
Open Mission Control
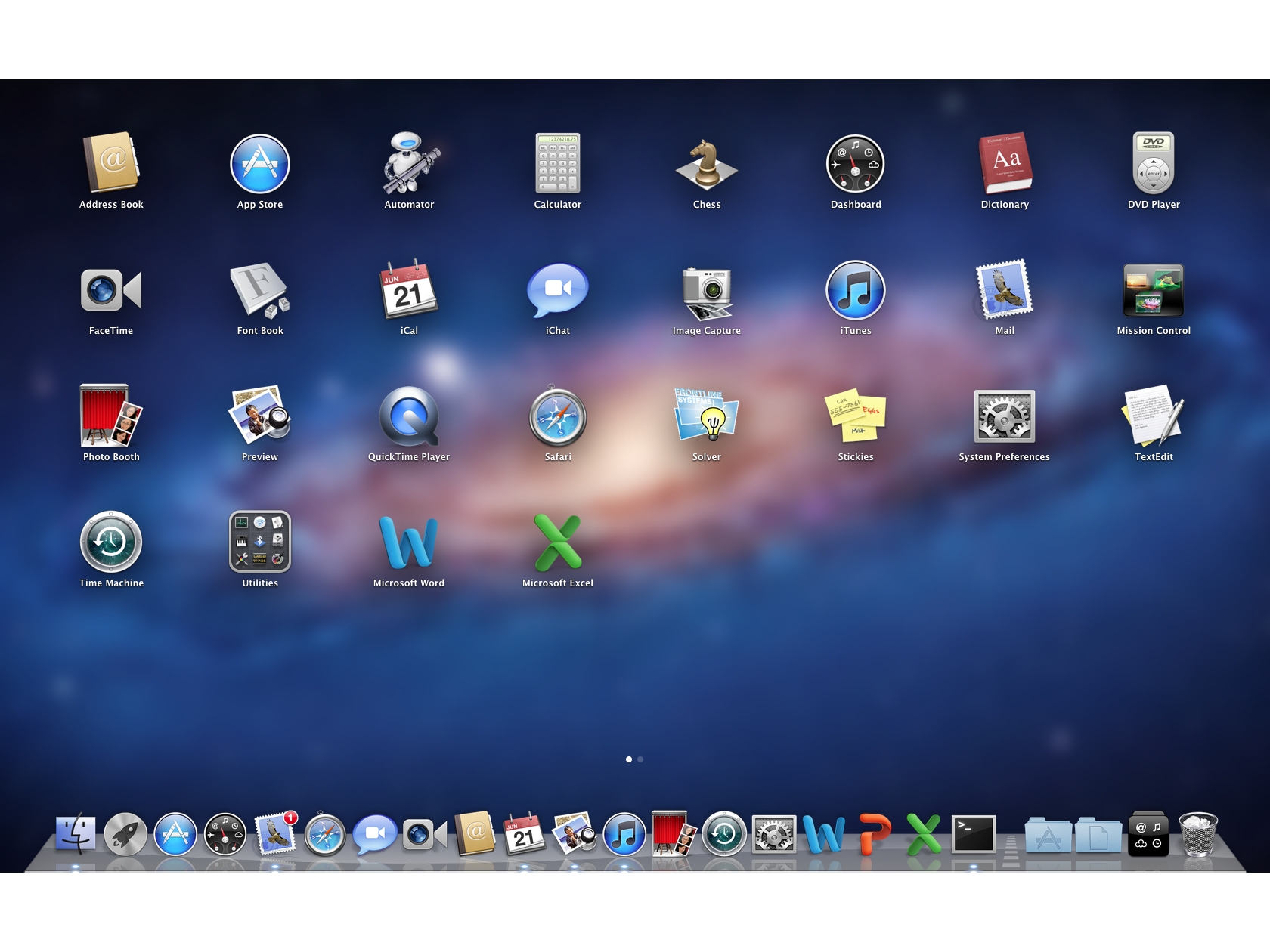pyautogui.click(x=1154, y=290)
